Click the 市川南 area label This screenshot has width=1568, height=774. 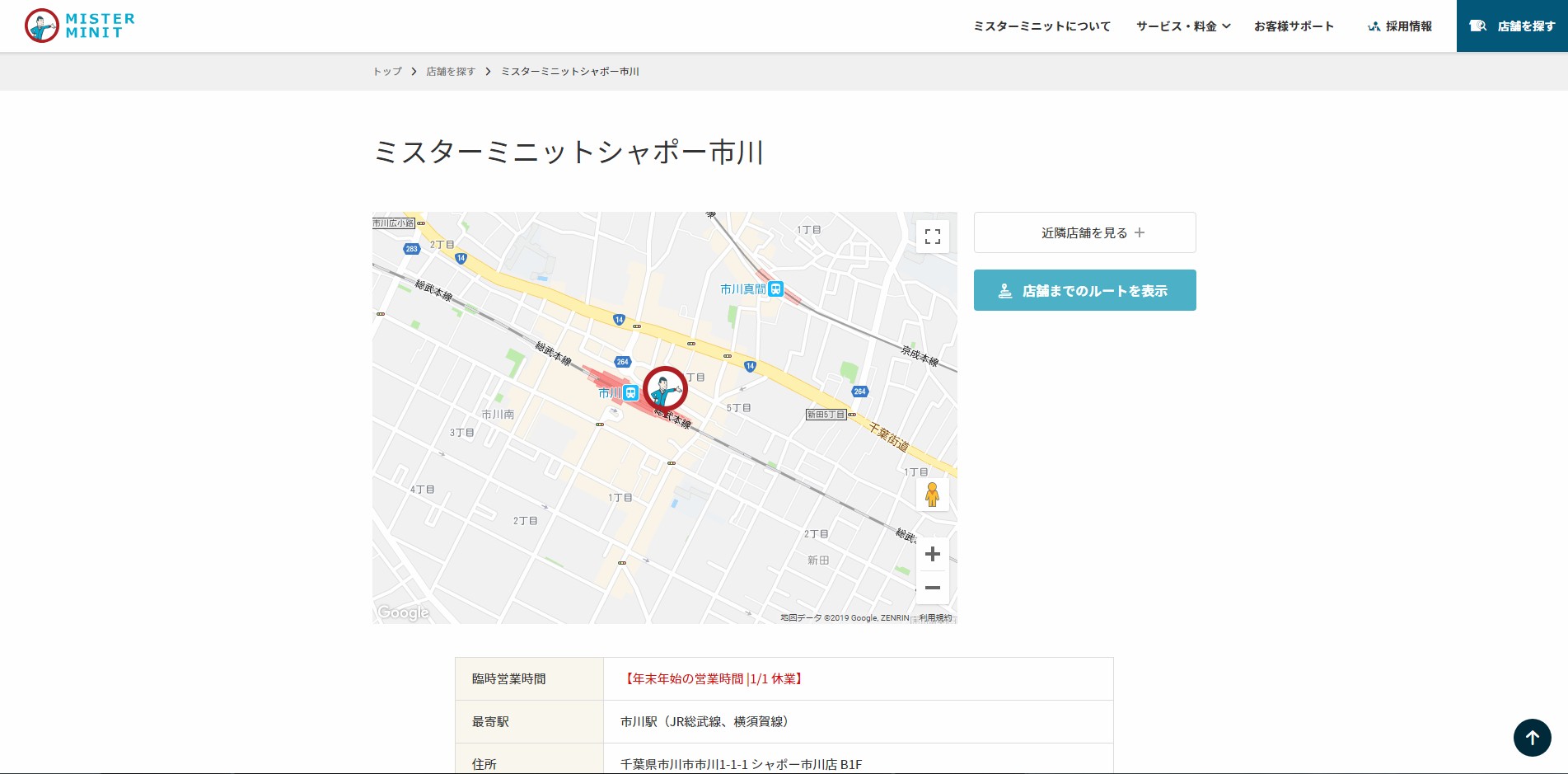pos(498,415)
